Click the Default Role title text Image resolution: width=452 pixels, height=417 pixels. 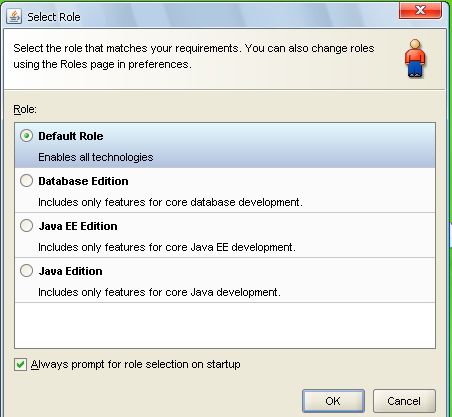(71, 136)
